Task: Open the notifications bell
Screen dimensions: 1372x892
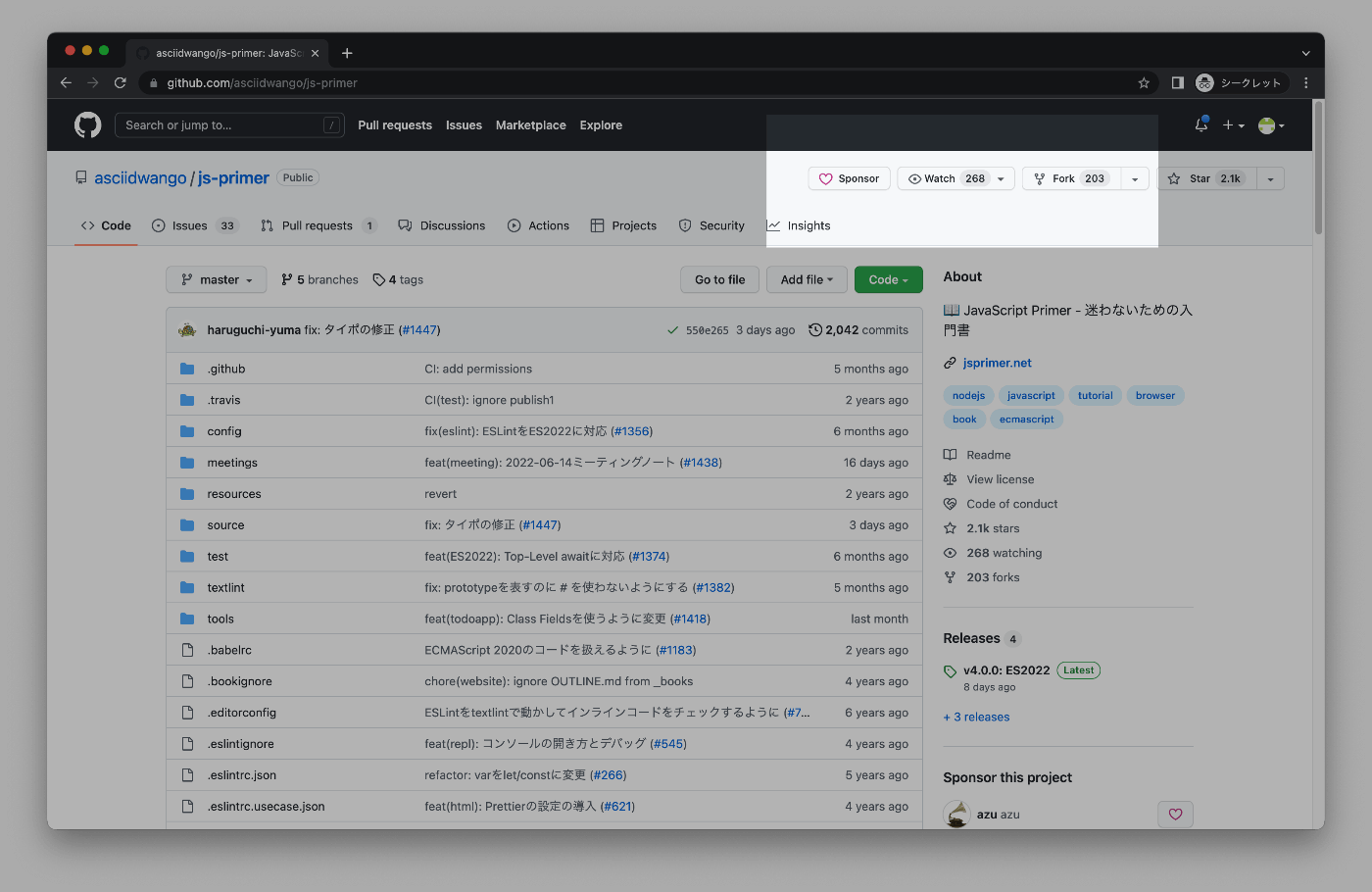Action: click(x=1201, y=124)
